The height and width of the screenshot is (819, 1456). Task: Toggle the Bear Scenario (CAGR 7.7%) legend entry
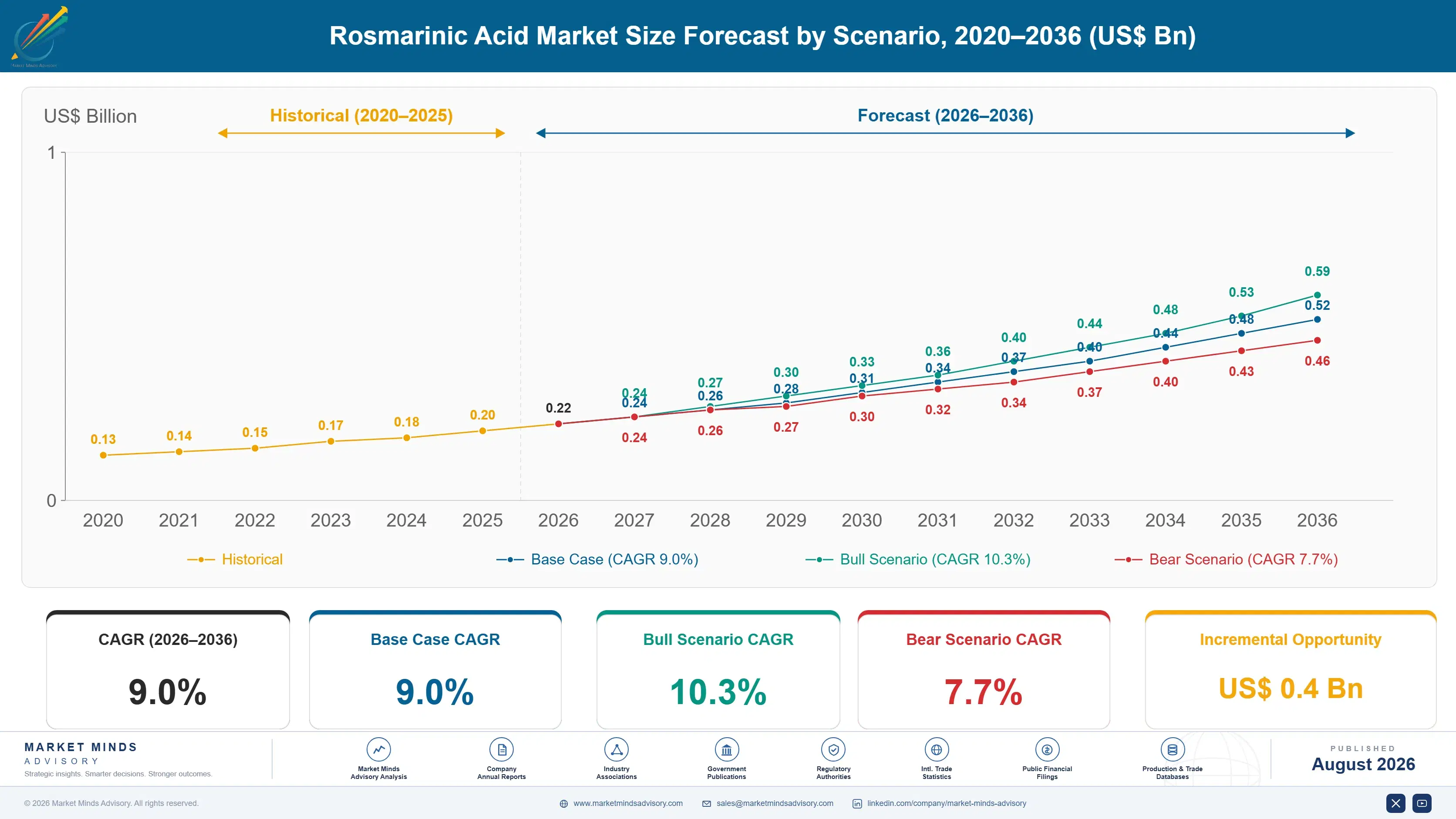click(x=1226, y=559)
